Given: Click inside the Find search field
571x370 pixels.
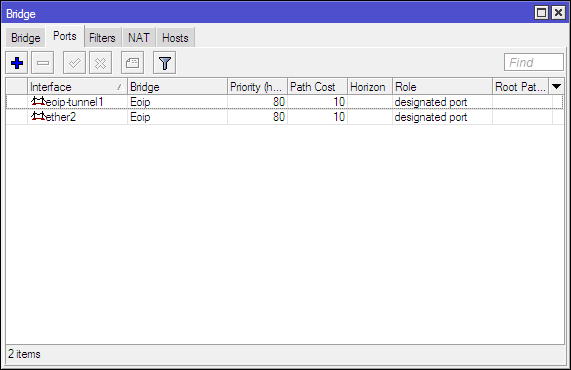Looking at the screenshot, I should pos(533,62).
